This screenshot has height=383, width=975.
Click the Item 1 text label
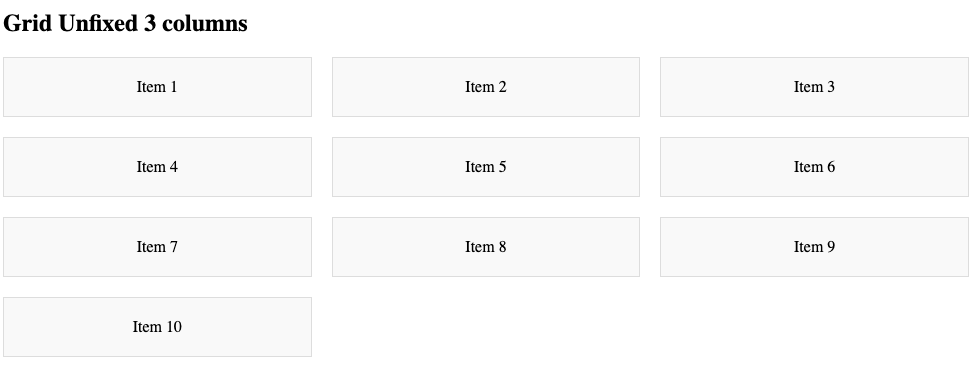[157, 87]
